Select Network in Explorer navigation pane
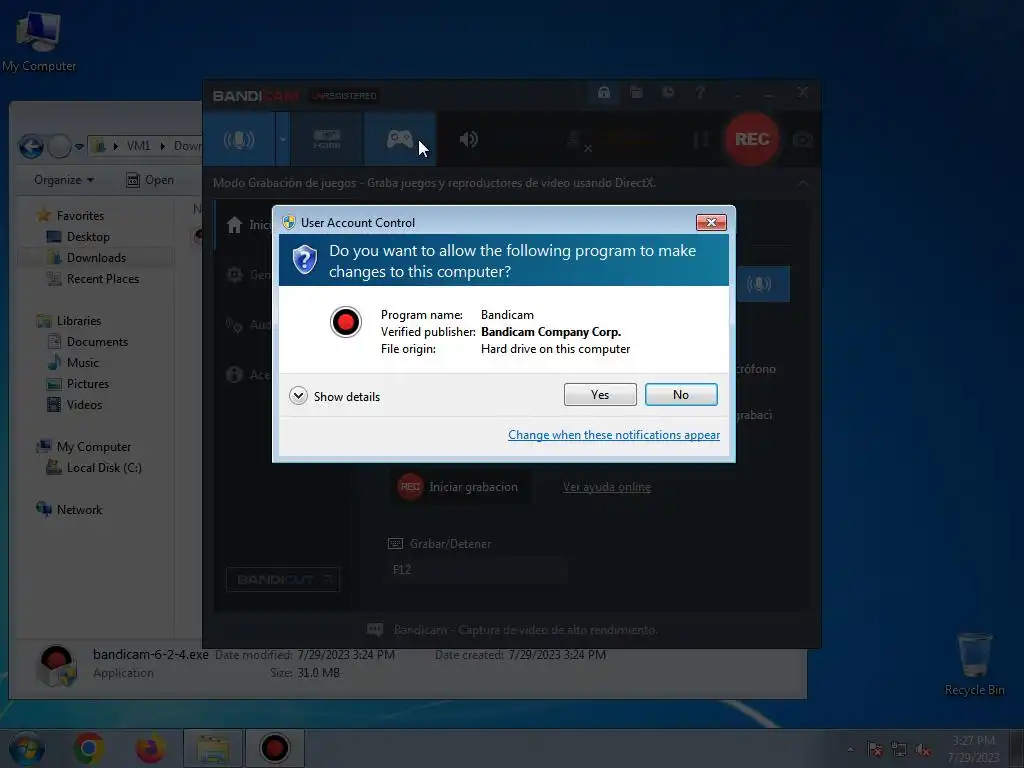 pyautogui.click(x=69, y=509)
